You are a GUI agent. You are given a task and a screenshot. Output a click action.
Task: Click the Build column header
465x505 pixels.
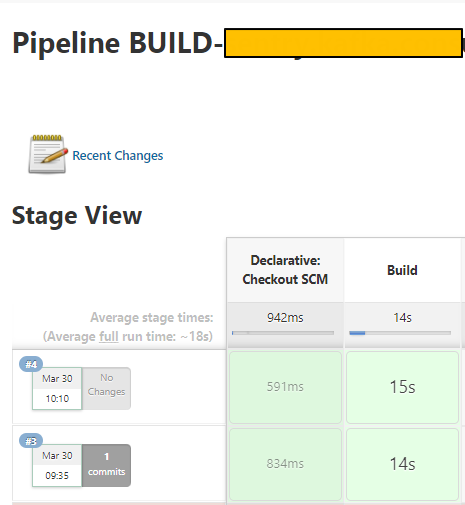click(402, 270)
